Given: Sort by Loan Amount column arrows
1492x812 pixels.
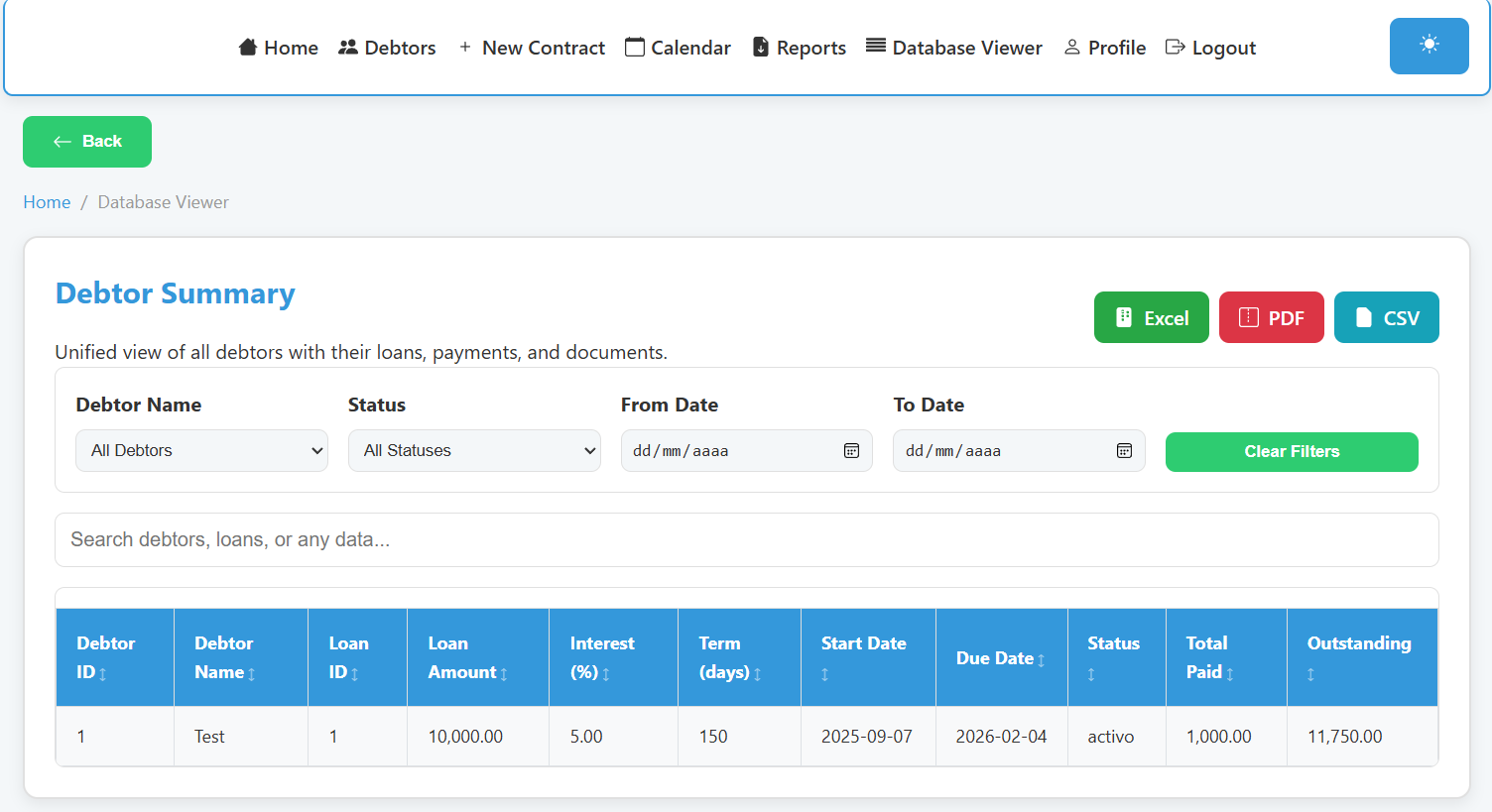Looking at the screenshot, I should pyautogui.click(x=504, y=674).
